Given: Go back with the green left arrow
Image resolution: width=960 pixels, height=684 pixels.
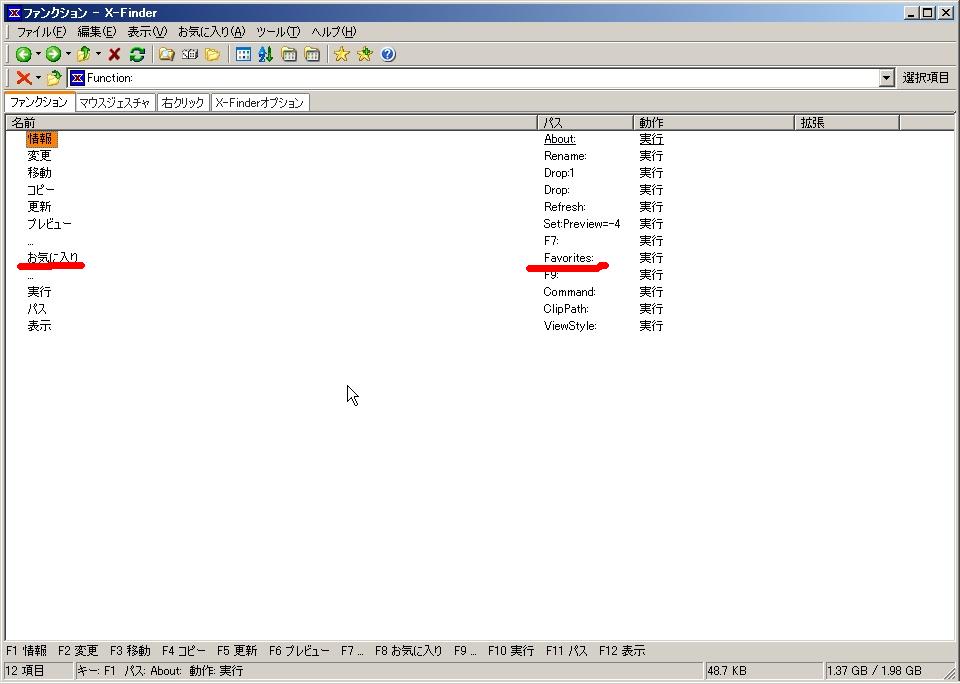Looking at the screenshot, I should click(23, 54).
